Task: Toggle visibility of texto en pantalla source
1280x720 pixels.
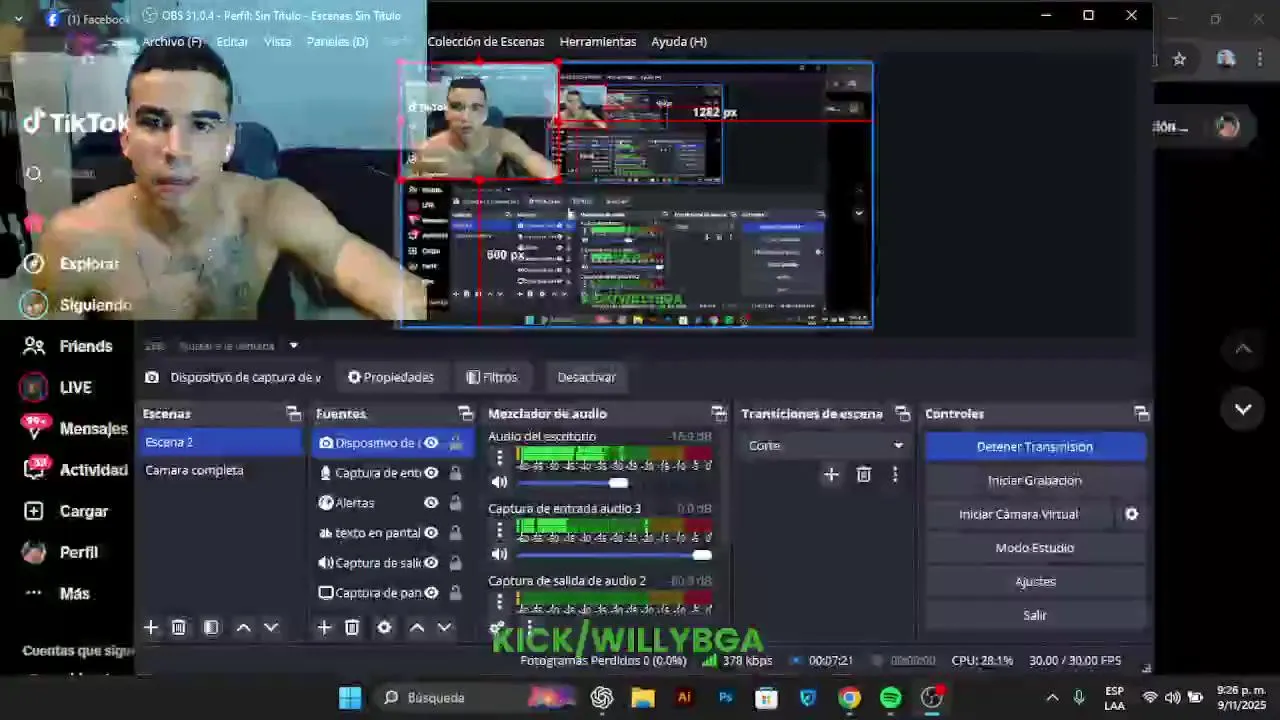Action: [x=431, y=533]
